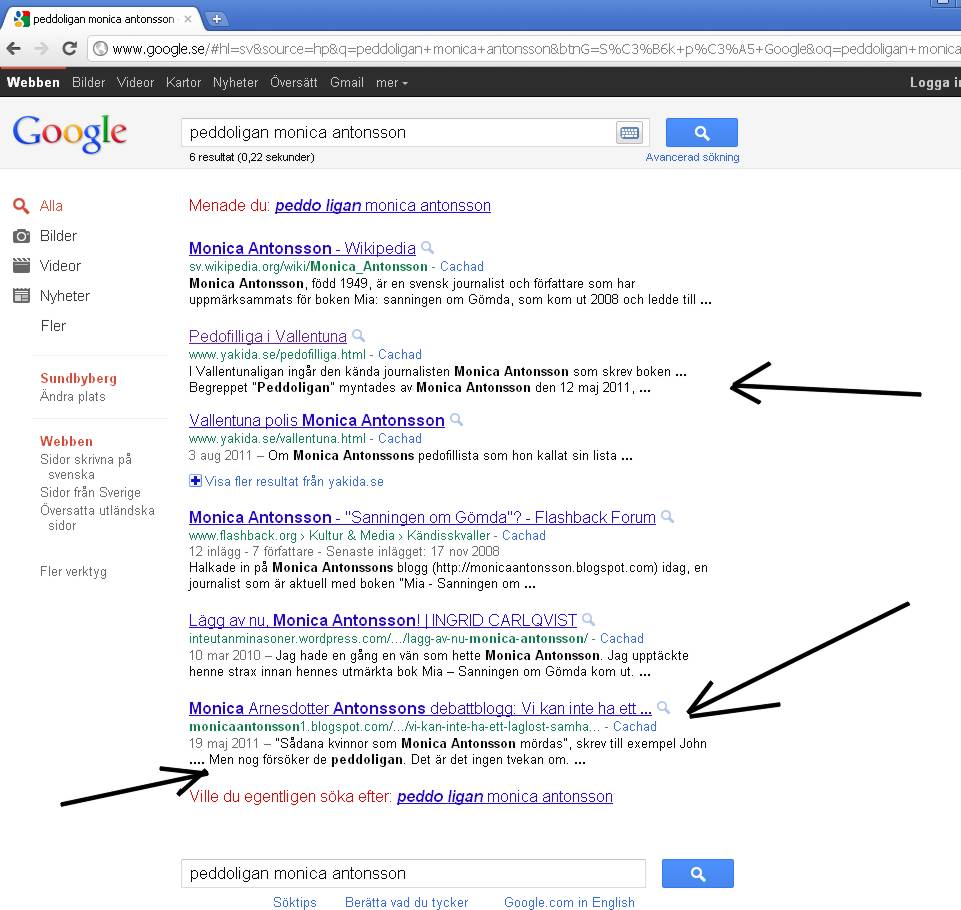Click the newspaper icon for Nyheter
The height and width of the screenshot is (910, 961).
[x=21, y=295]
